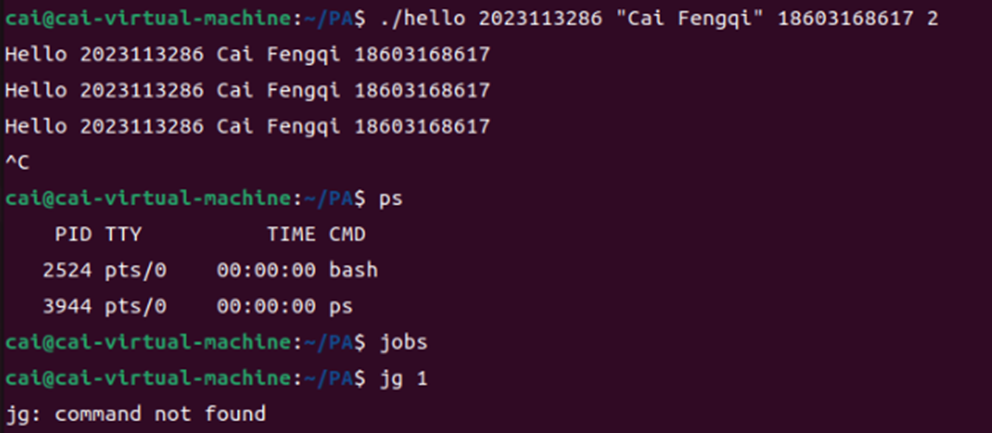The height and width of the screenshot is (433, 992).
Task: Click 00:00:00 in the 3944 row
Action: tap(266, 306)
